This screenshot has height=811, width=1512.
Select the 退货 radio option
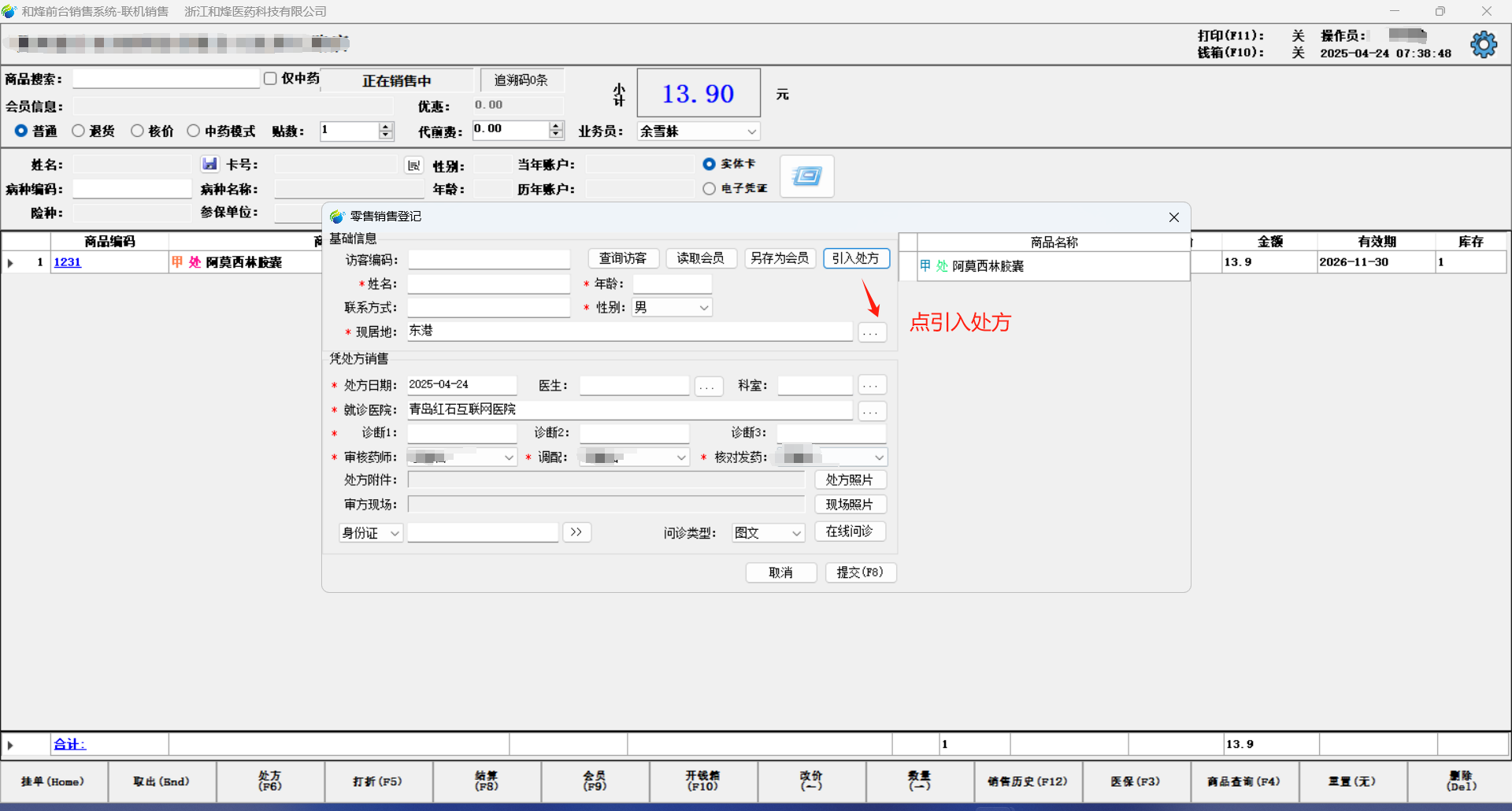78,131
